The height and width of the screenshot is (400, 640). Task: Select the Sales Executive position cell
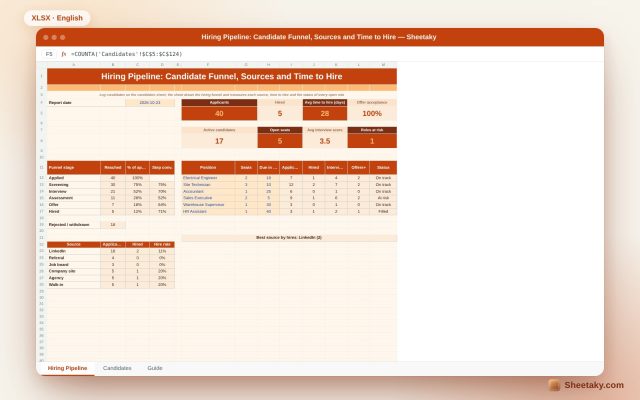pos(208,198)
